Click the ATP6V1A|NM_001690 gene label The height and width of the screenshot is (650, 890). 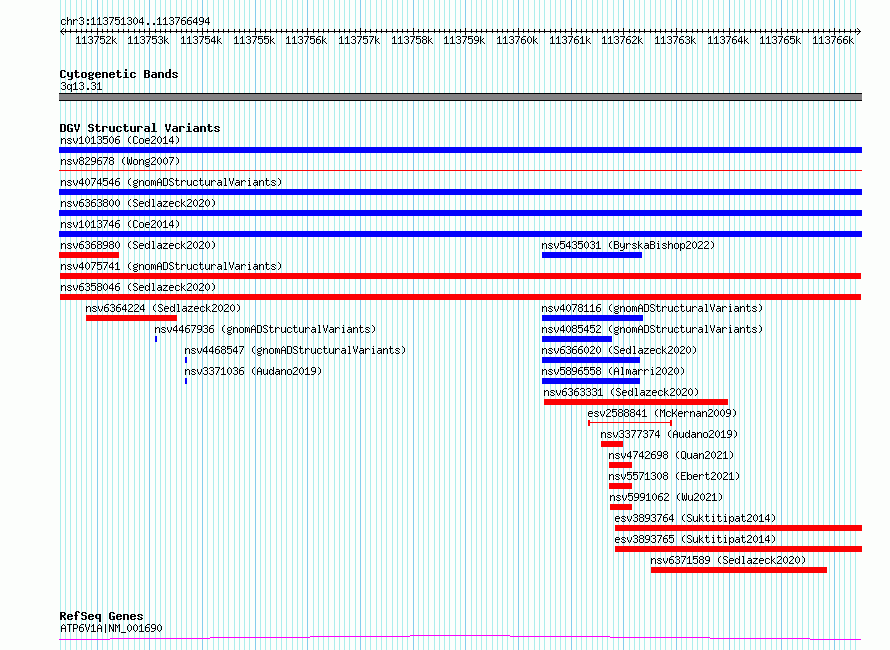(x=111, y=628)
